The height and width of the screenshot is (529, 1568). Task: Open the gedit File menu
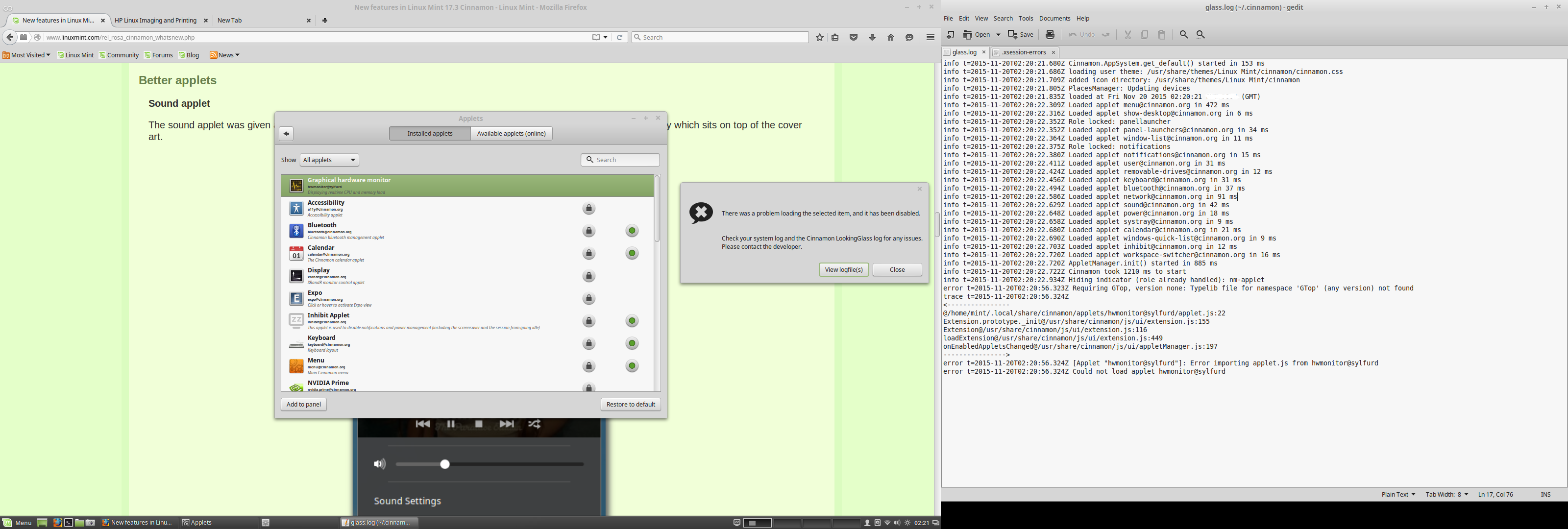(x=948, y=18)
